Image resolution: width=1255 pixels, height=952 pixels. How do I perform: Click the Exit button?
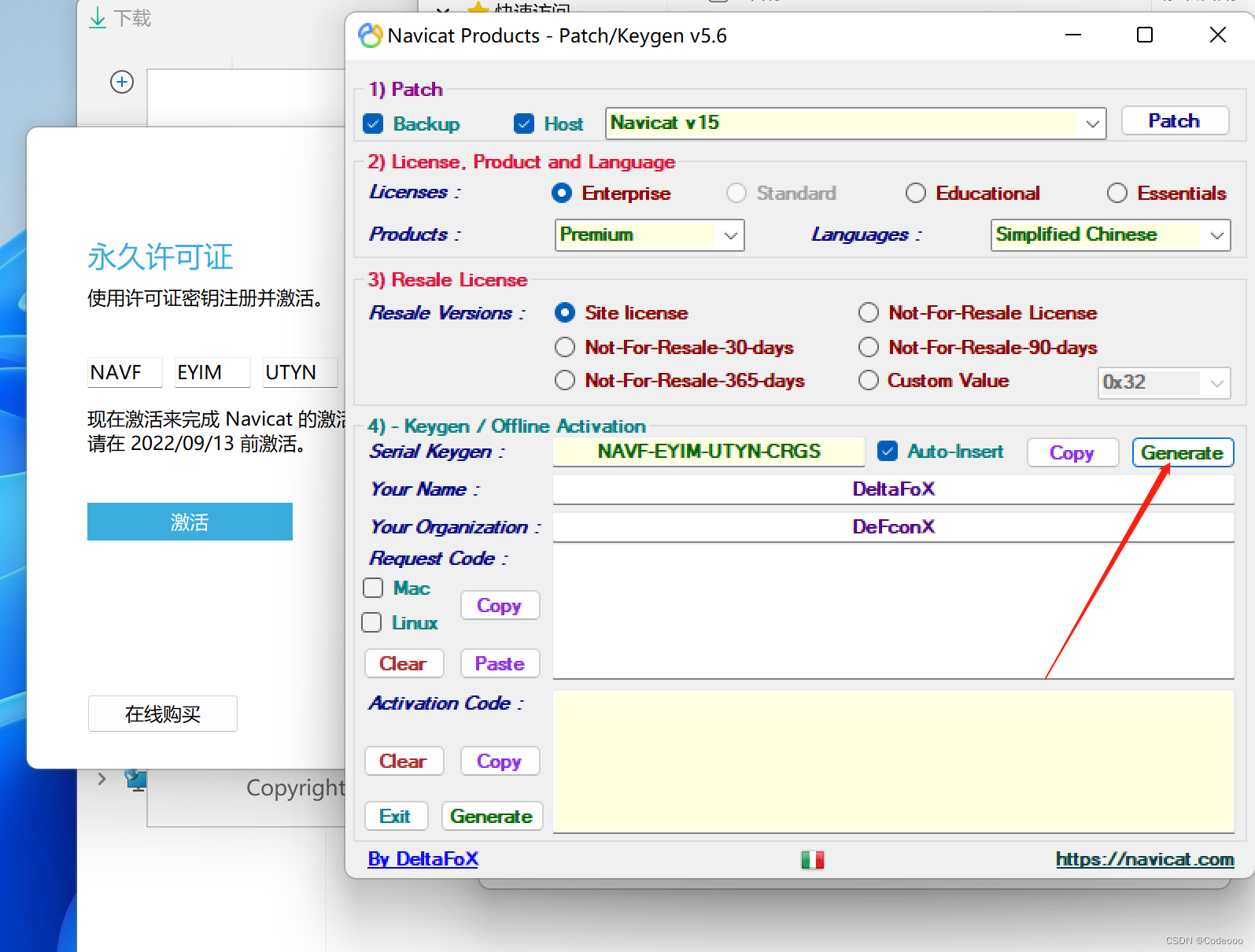click(x=396, y=816)
